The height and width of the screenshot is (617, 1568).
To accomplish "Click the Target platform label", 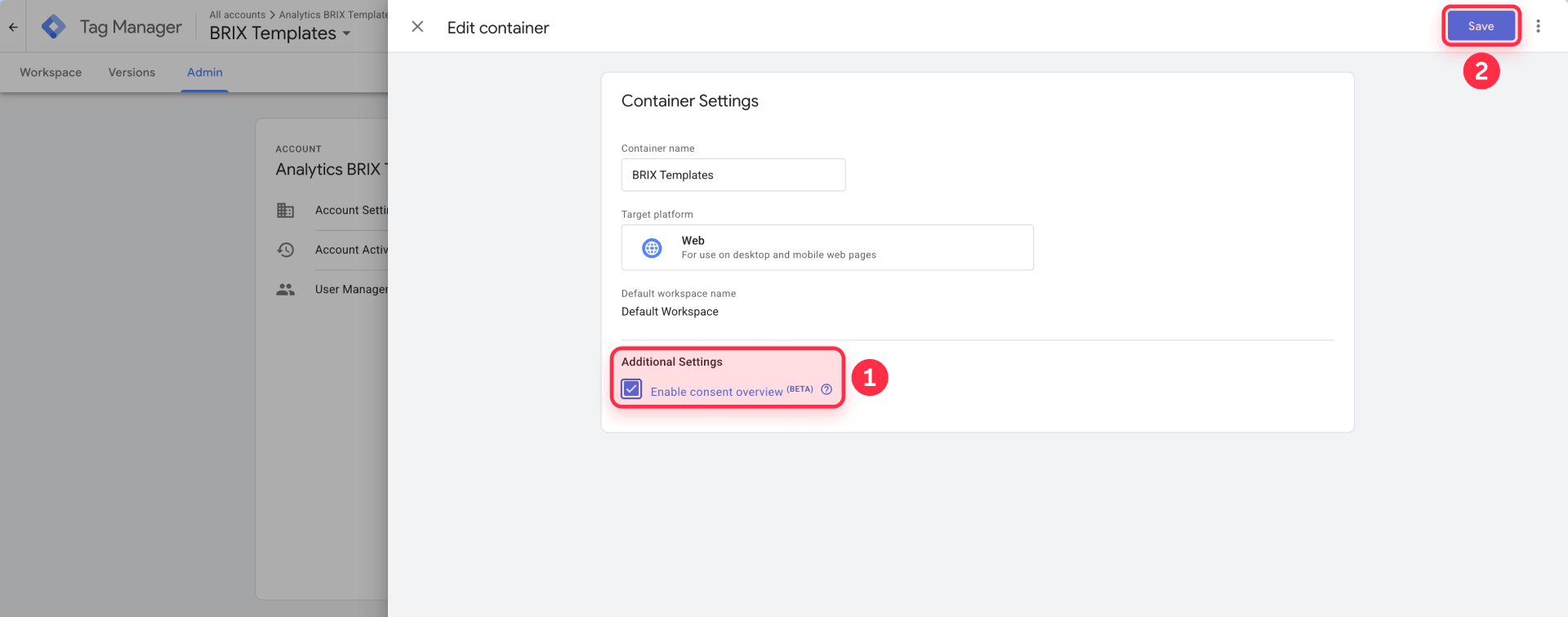I will coord(657,215).
